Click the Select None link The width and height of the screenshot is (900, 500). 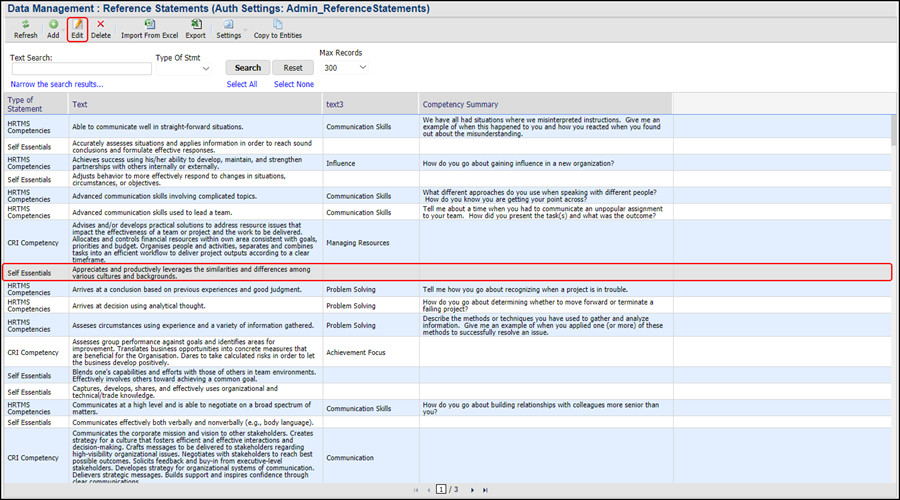[x=293, y=85]
